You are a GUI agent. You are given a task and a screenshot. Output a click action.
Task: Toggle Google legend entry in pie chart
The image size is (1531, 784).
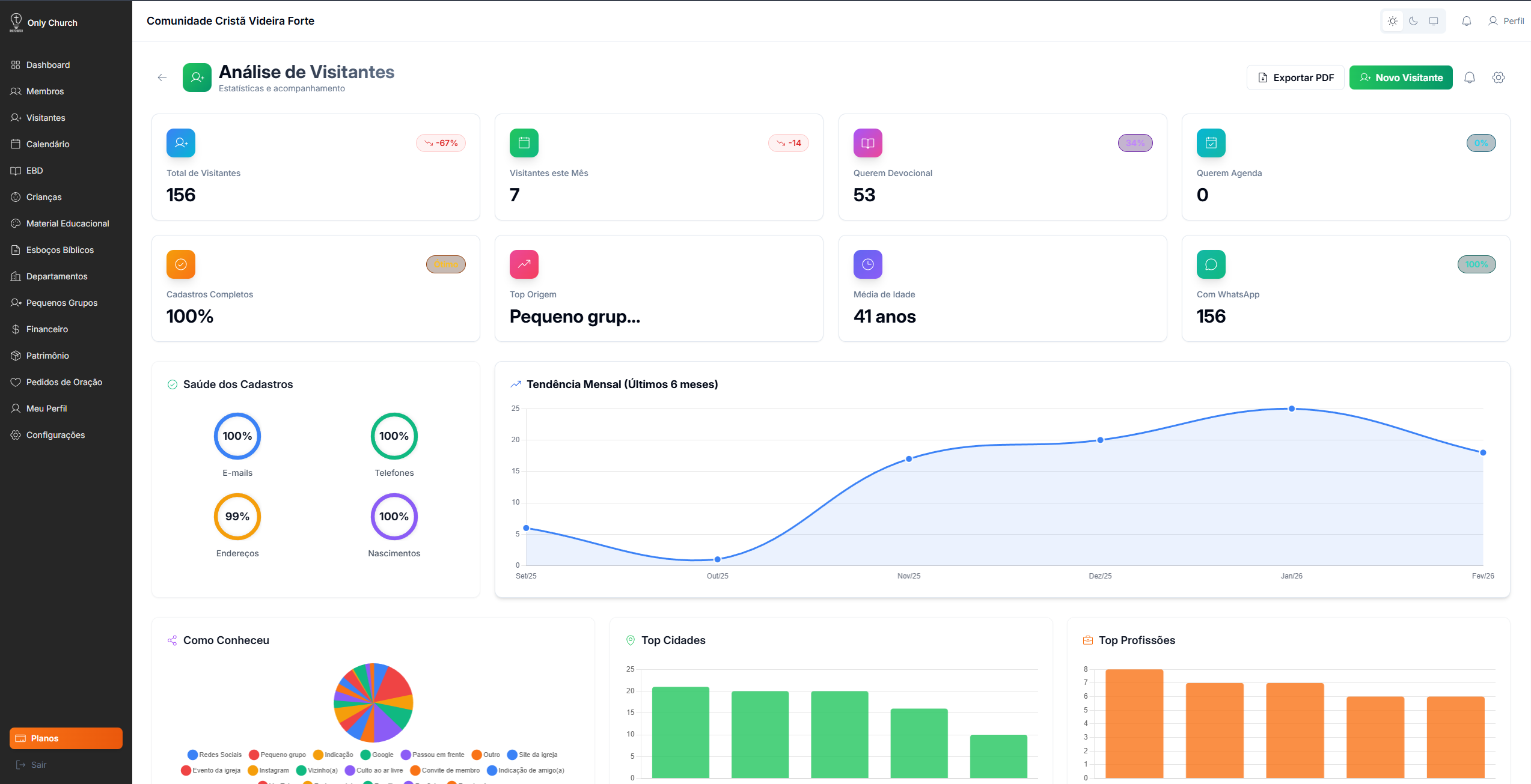(x=377, y=755)
